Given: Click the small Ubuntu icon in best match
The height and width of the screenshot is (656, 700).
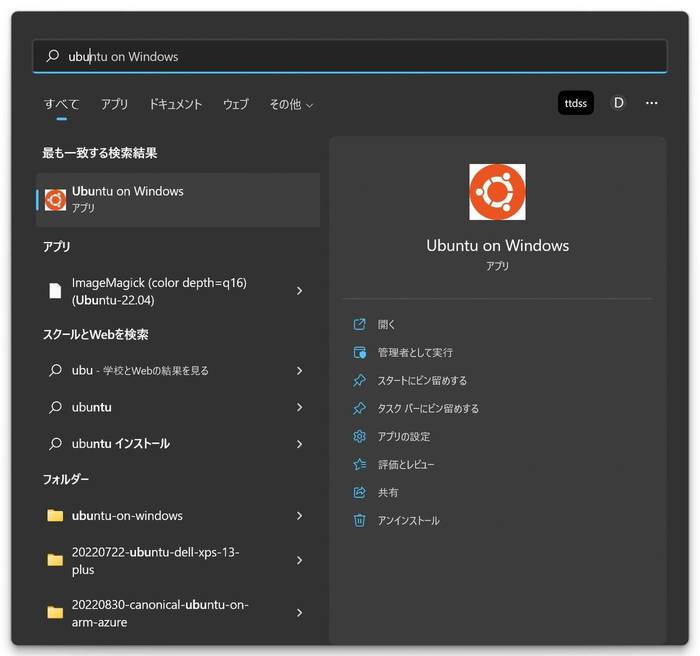Looking at the screenshot, I should [55, 200].
